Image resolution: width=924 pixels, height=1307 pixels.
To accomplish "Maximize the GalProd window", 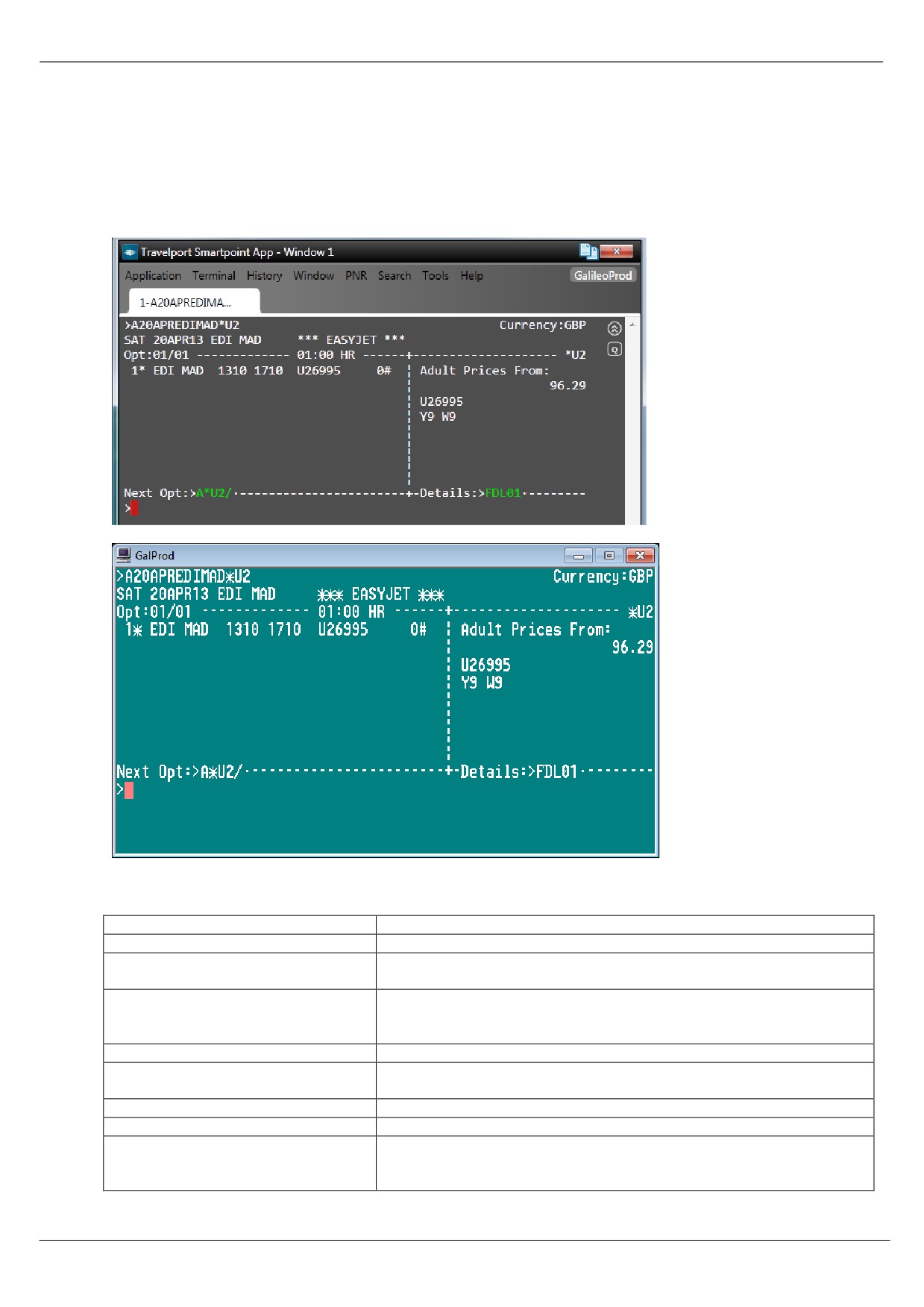I will coord(609,555).
